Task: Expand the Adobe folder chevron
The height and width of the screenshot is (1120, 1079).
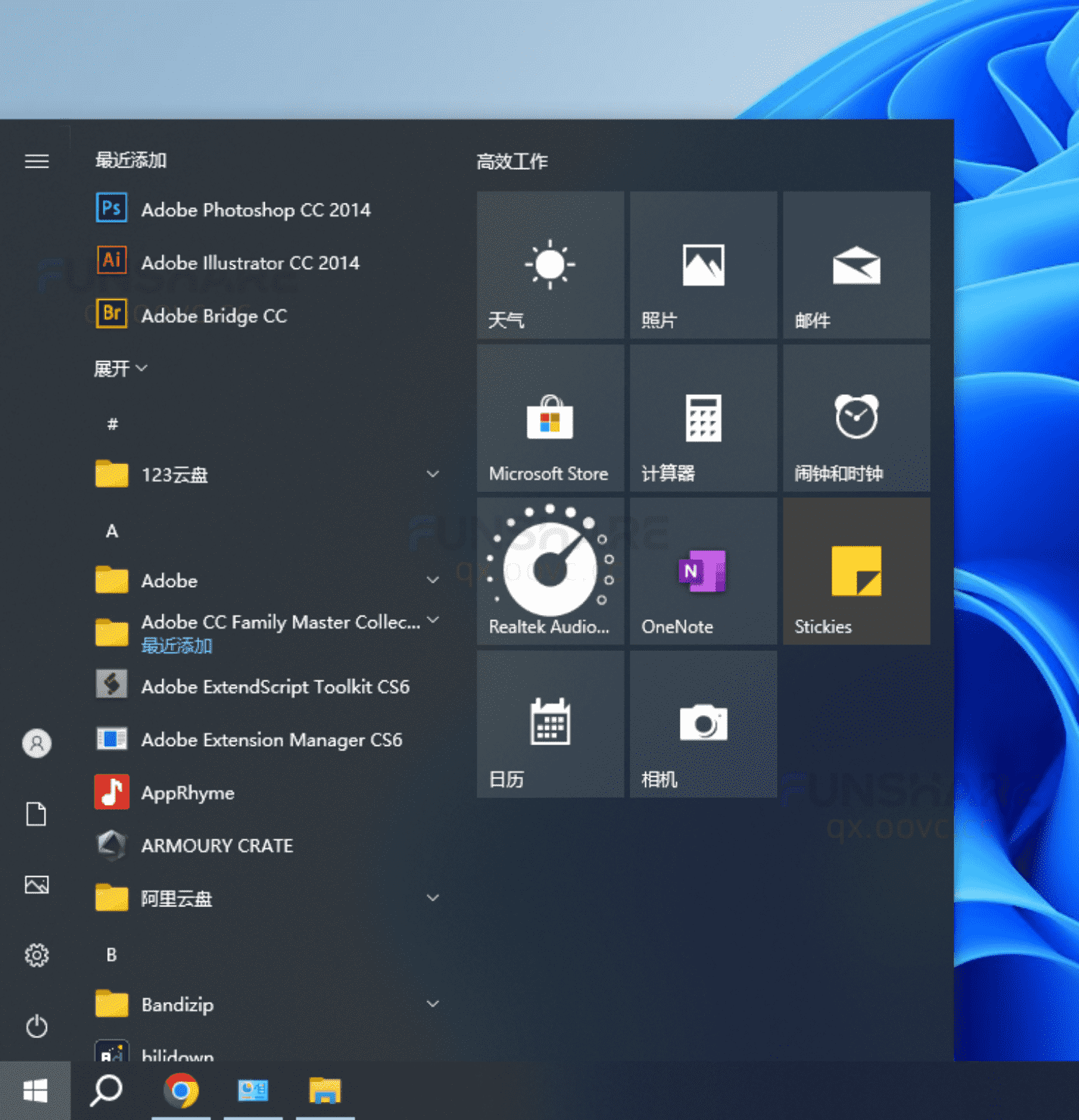Action: pyautogui.click(x=433, y=580)
